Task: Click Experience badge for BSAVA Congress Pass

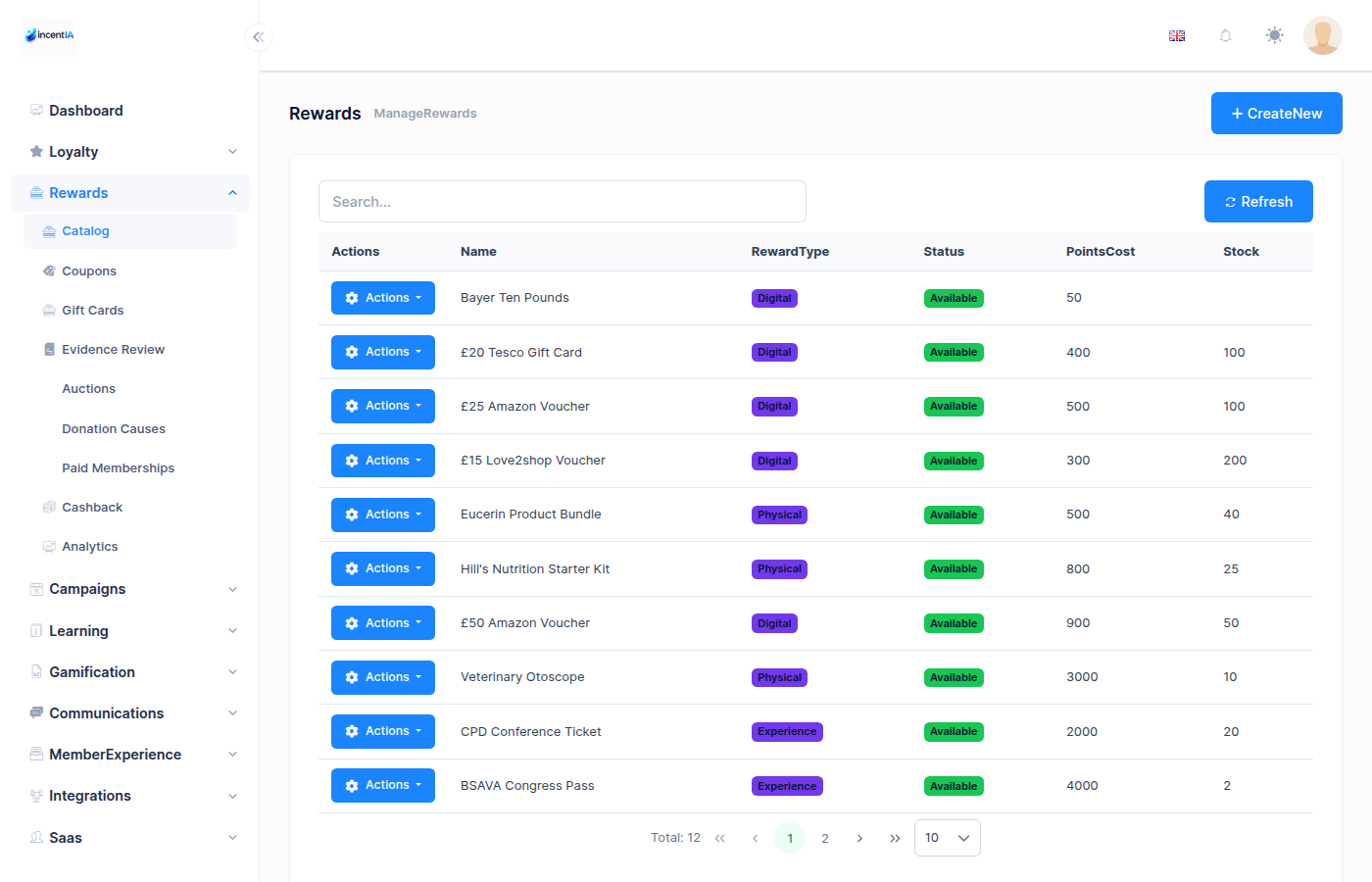Action: coord(787,786)
